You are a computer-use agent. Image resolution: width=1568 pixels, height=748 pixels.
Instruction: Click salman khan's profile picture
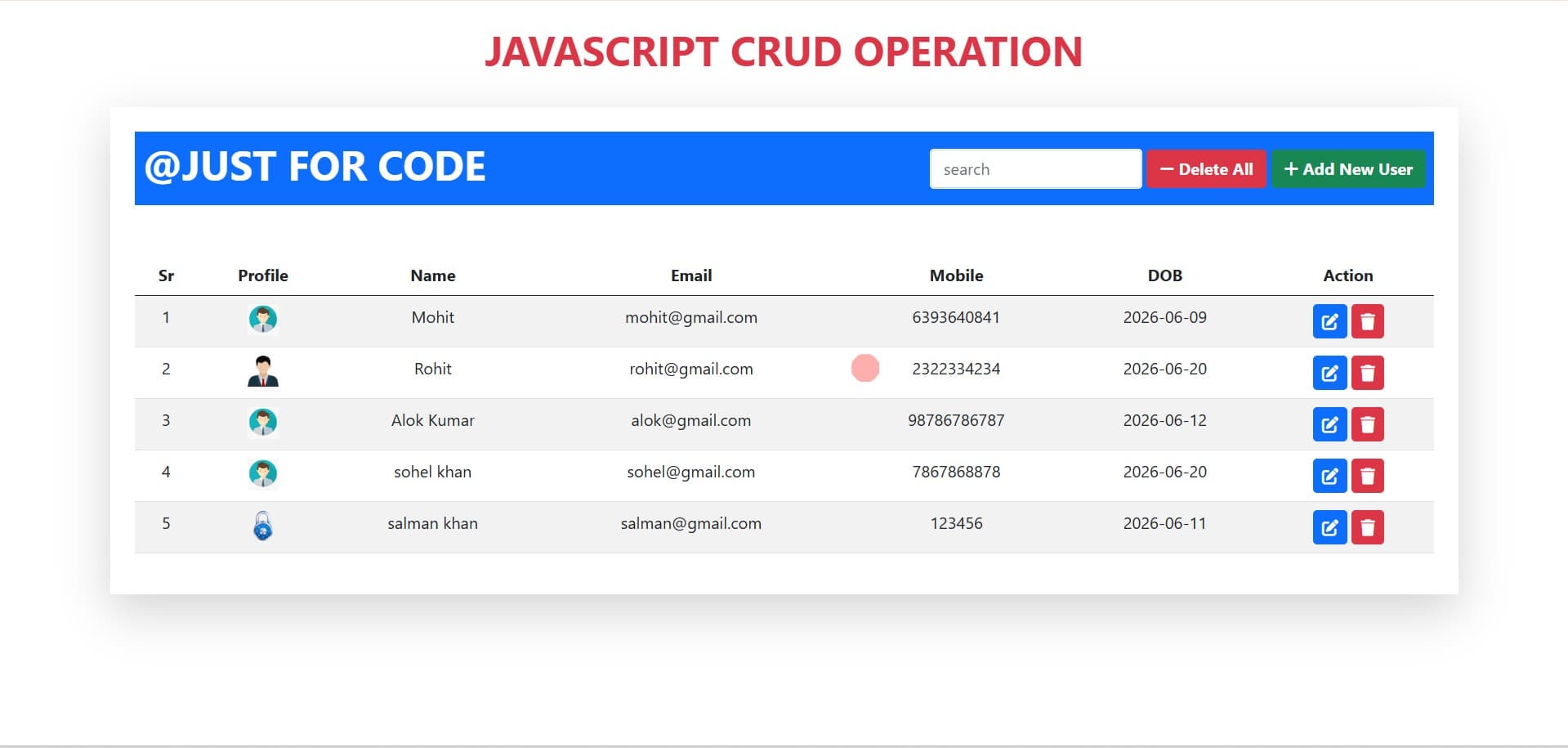coord(262,526)
